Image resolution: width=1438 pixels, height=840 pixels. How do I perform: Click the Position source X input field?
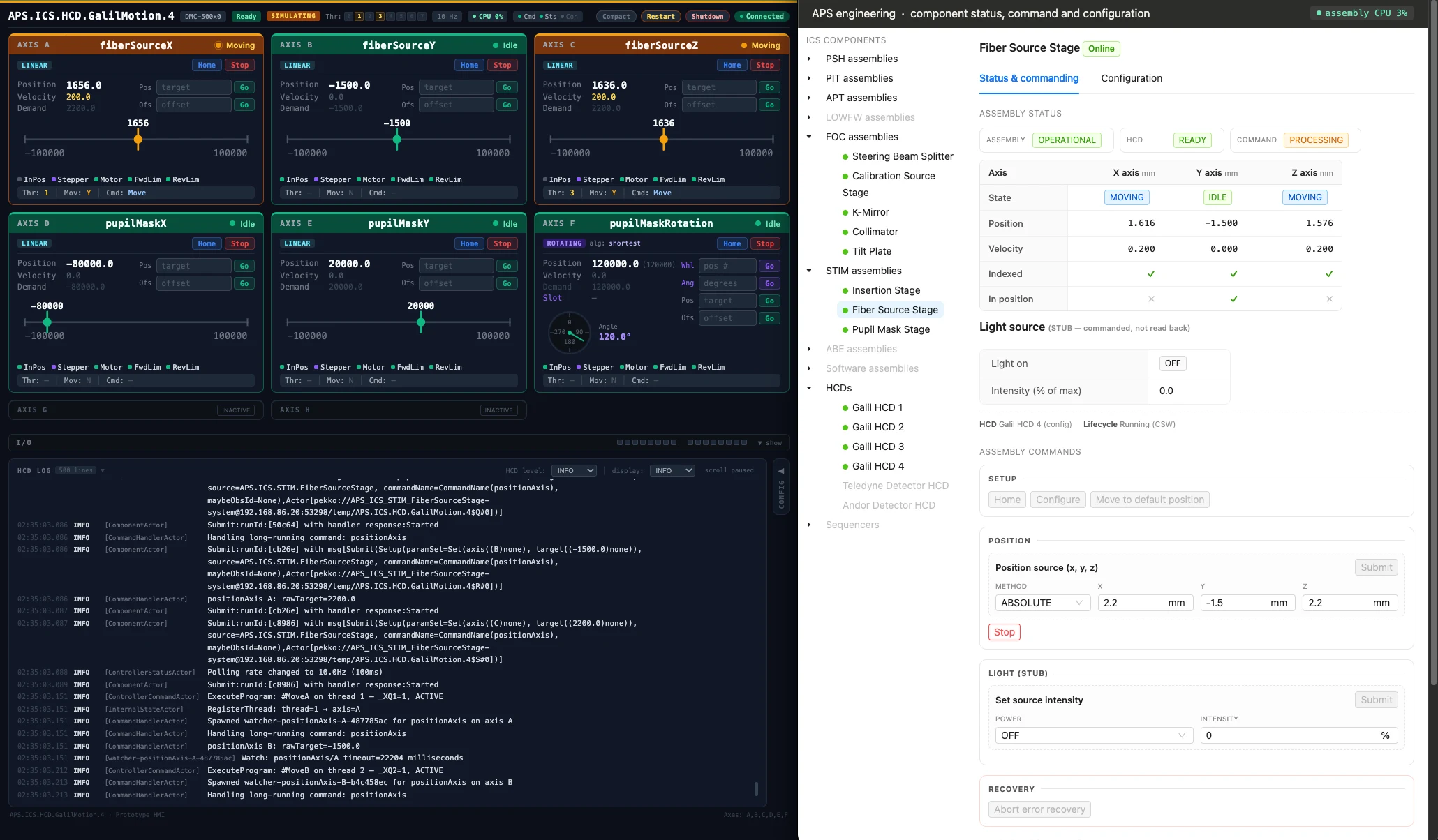click(x=1146, y=603)
